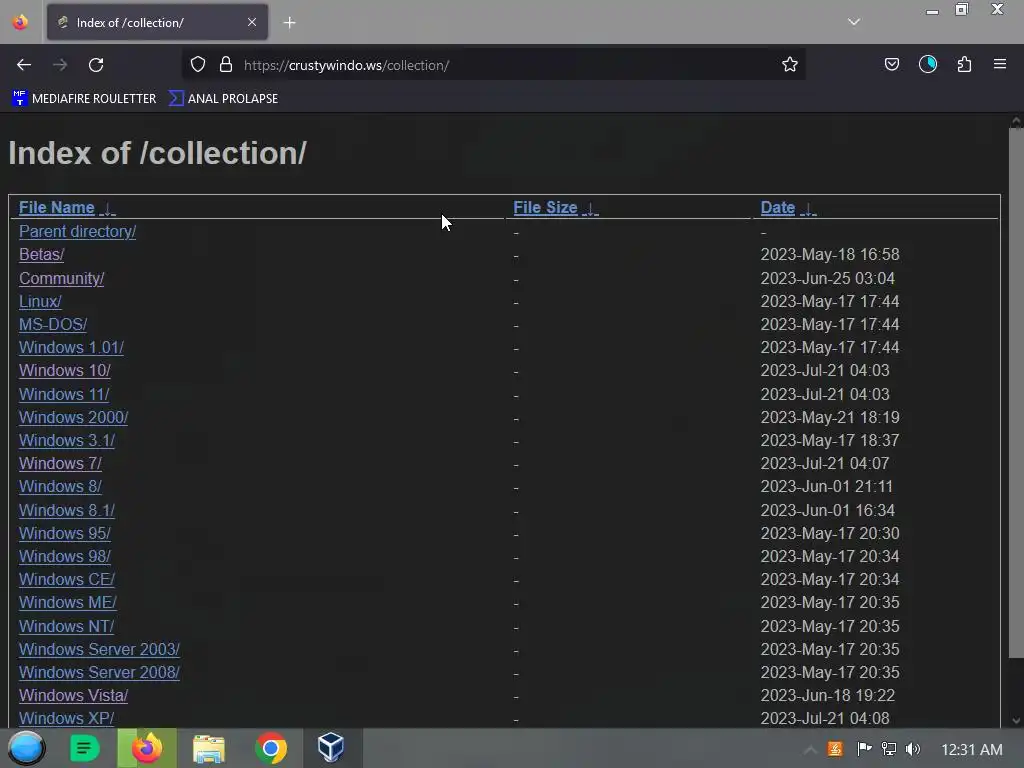
Task: Select the Index of /collection/ tab
Action: coord(157,22)
